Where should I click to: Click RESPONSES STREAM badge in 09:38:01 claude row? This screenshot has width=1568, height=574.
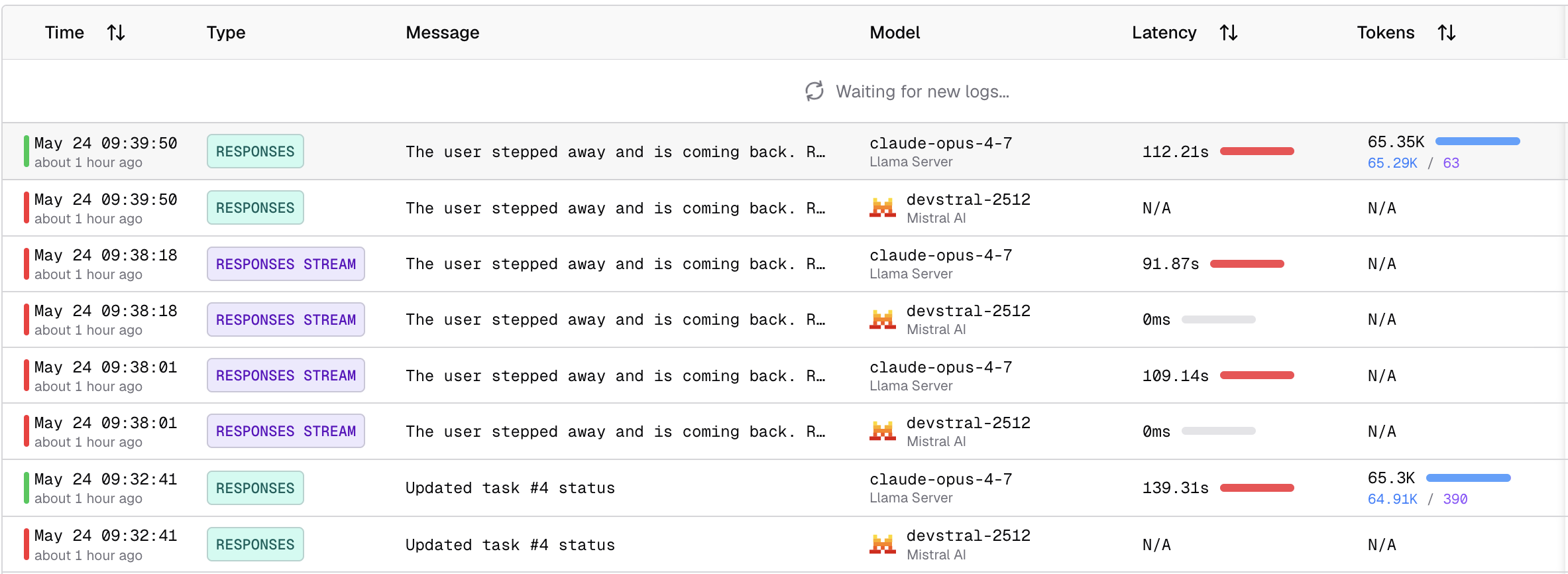[286, 375]
